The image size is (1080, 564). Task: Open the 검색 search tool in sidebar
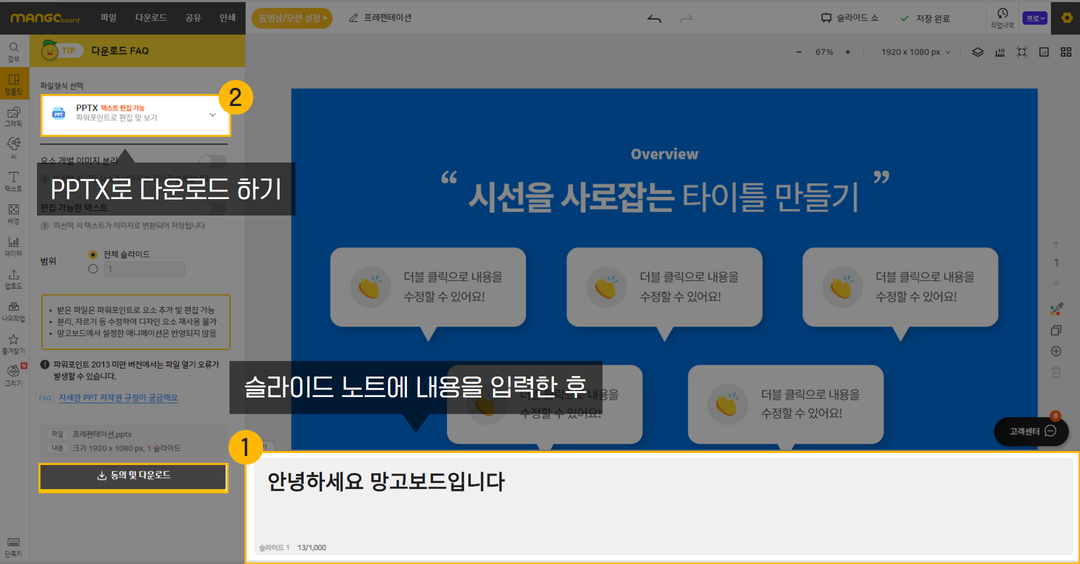14,52
